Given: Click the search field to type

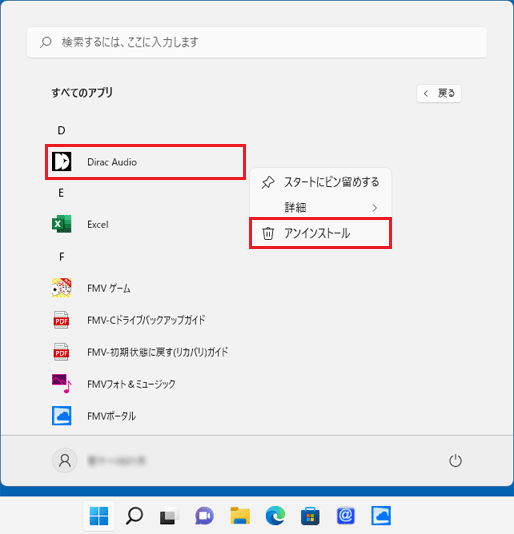Looking at the screenshot, I should 257,42.
